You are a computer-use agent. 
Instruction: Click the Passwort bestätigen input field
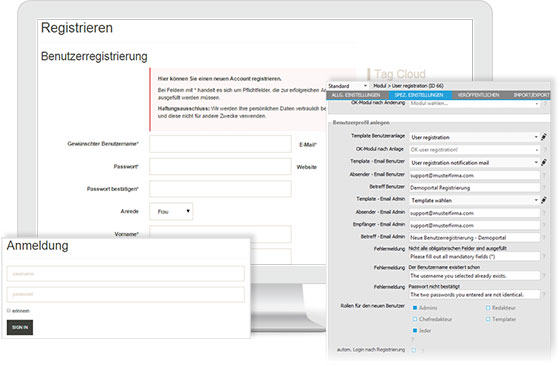click(220, 189)
